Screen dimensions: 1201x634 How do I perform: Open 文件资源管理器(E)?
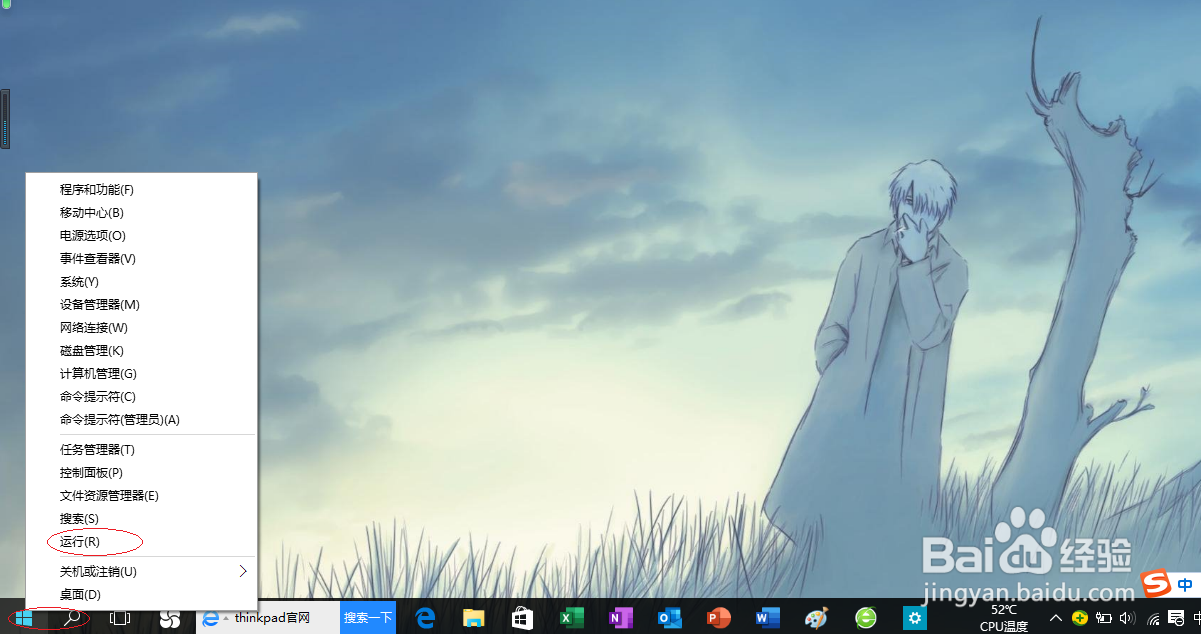click(x=141, y=496)
